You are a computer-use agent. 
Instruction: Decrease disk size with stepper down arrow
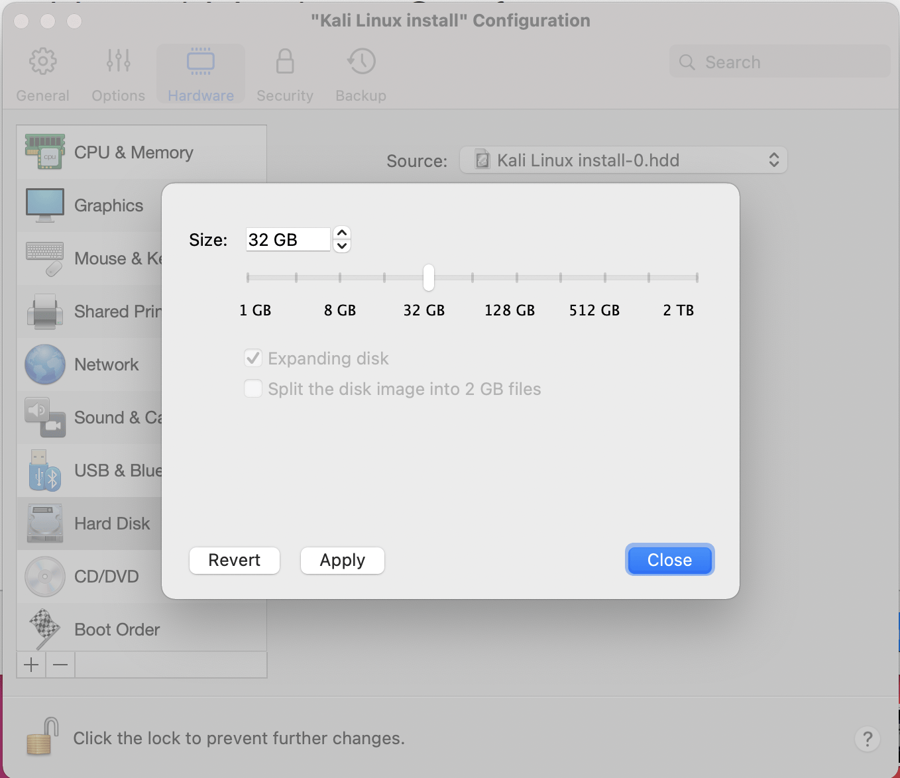point(342,246)
